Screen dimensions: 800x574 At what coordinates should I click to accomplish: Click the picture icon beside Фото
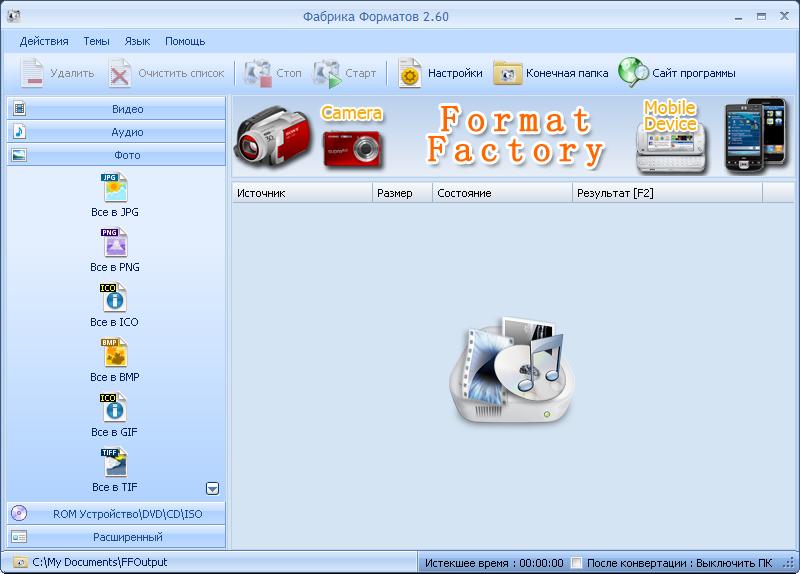coord(19,155)
